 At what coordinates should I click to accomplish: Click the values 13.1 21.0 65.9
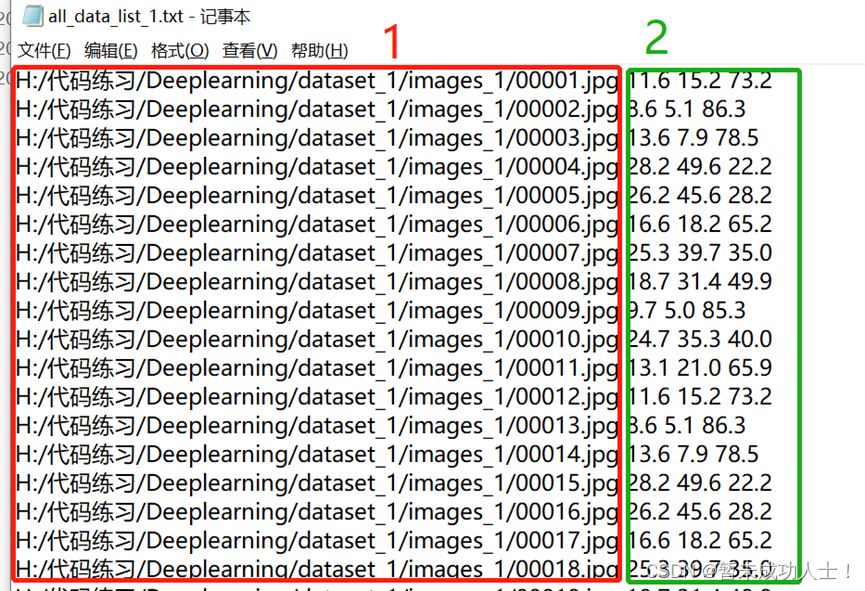tap(701, 368)
